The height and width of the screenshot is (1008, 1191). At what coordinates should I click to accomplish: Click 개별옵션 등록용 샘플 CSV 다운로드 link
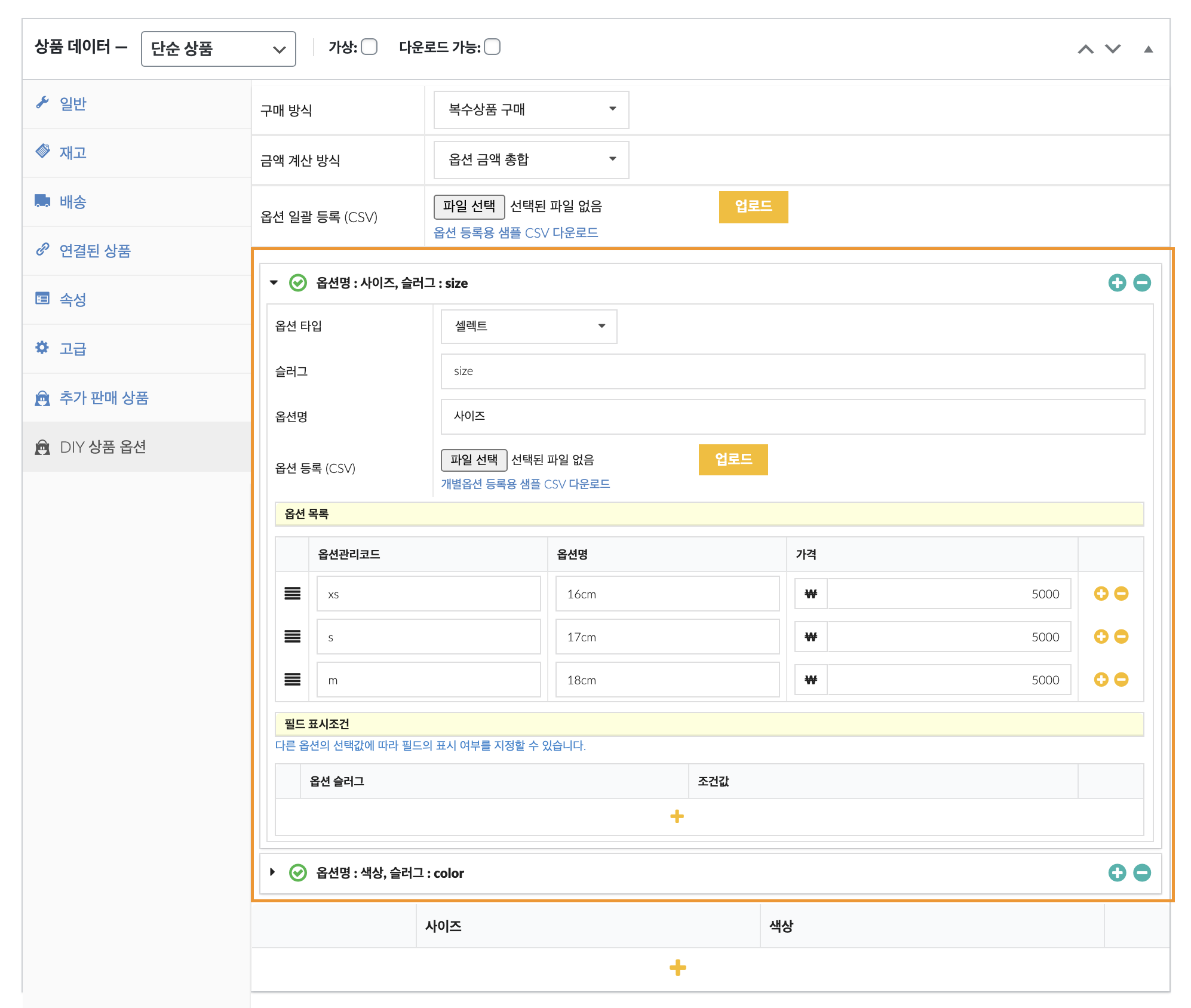pyautogui.click(x=525, y=484)
